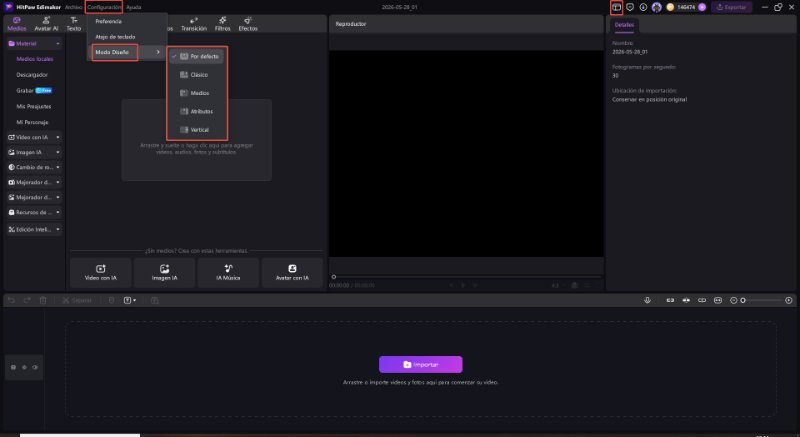Expand the Imagen IA sidebar section
Viewport: 800px width, 437px height.
pyautogui.click(x=34, y=152)
